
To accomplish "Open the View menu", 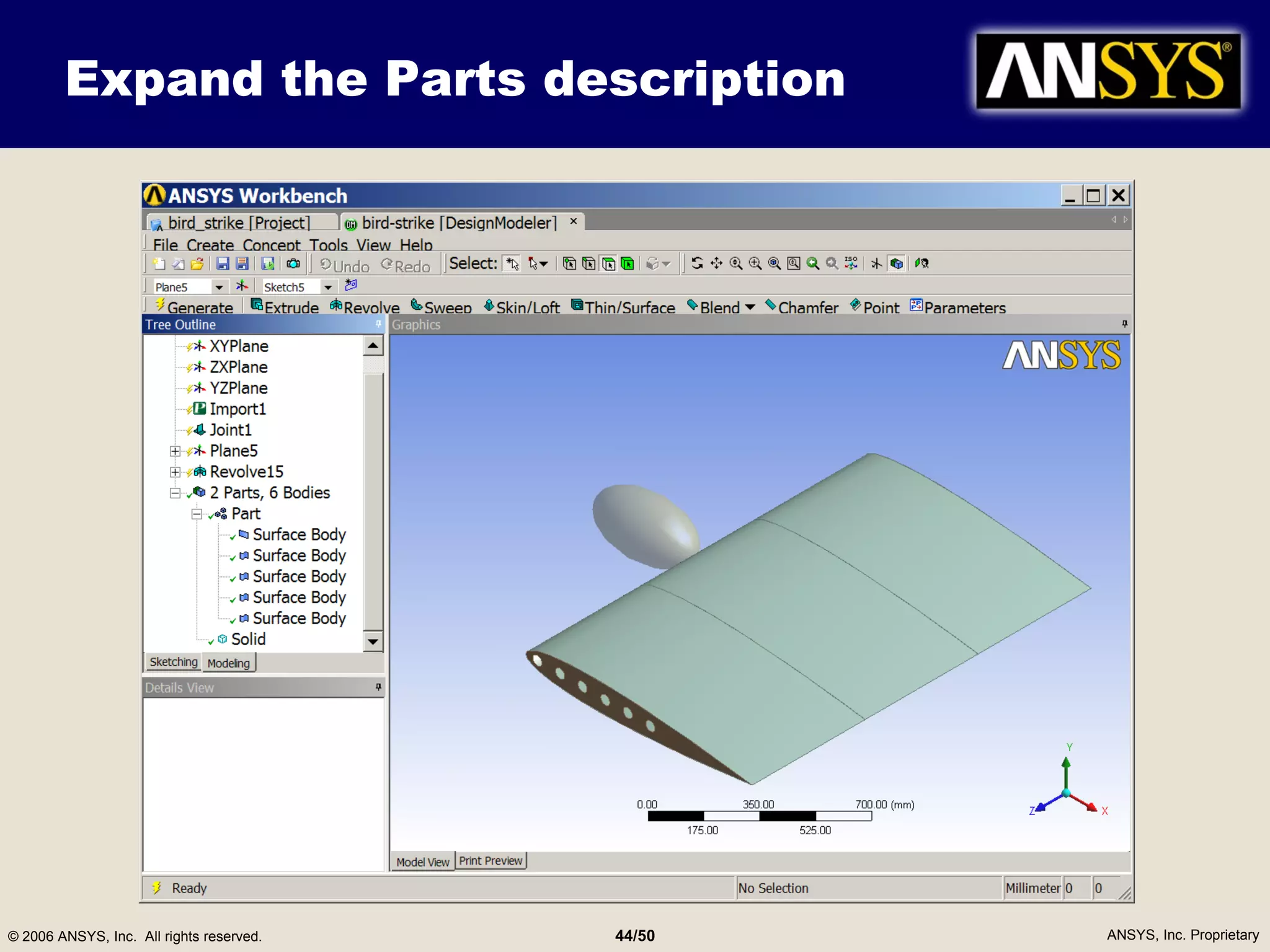I will click(373, 245).
